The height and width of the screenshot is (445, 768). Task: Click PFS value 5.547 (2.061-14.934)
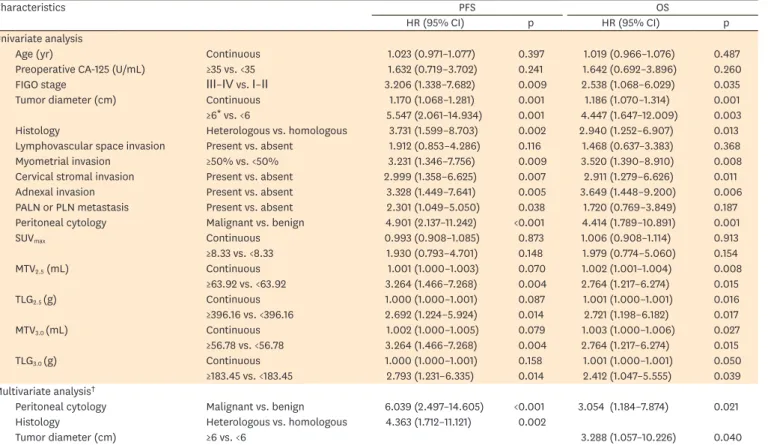[433, 116]
